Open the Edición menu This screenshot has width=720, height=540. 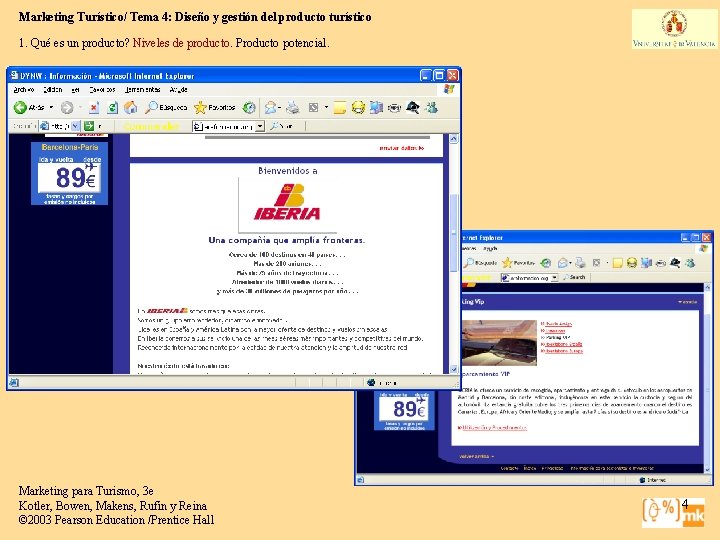tap(53, 90)
